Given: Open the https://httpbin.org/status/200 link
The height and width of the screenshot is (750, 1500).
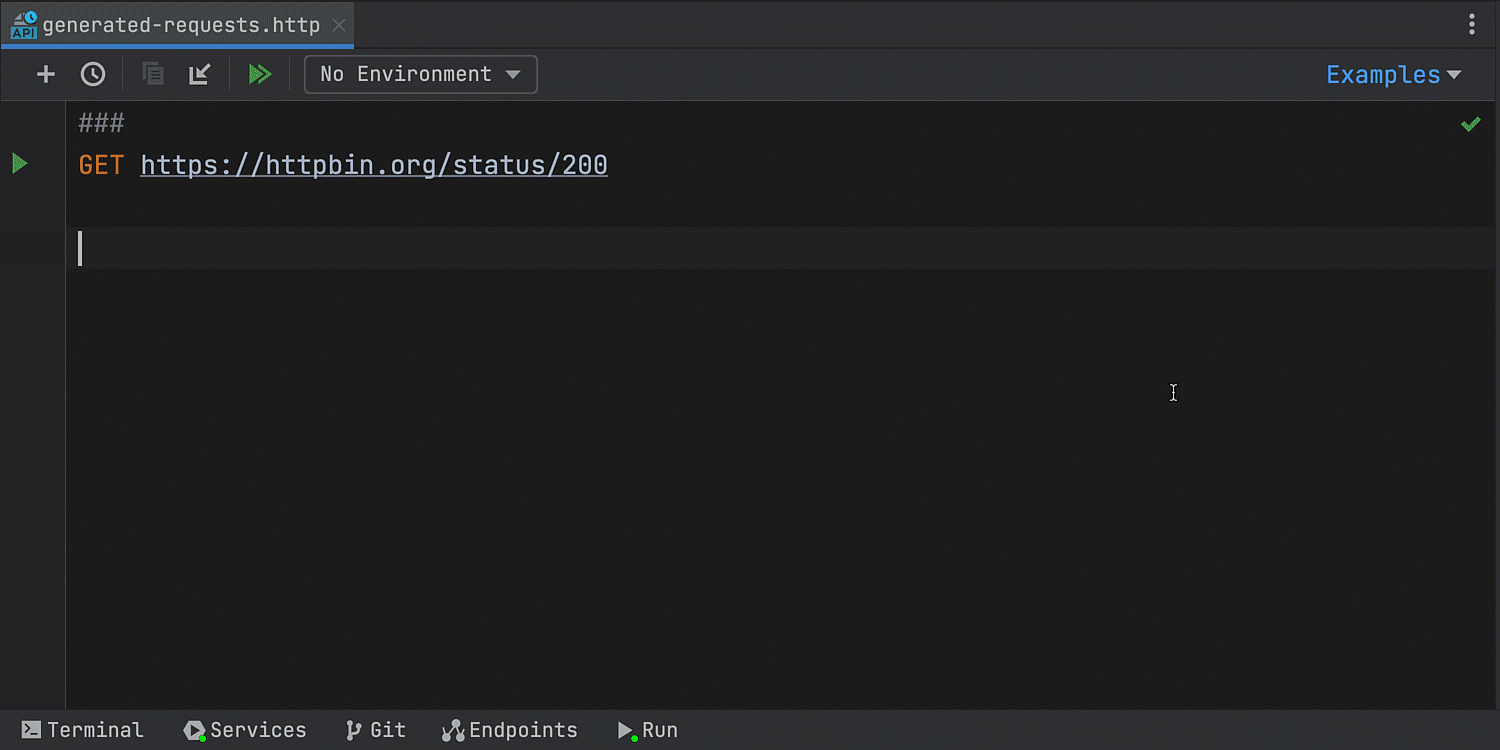Looking at the screenshot, I should (x=374, y=164).
